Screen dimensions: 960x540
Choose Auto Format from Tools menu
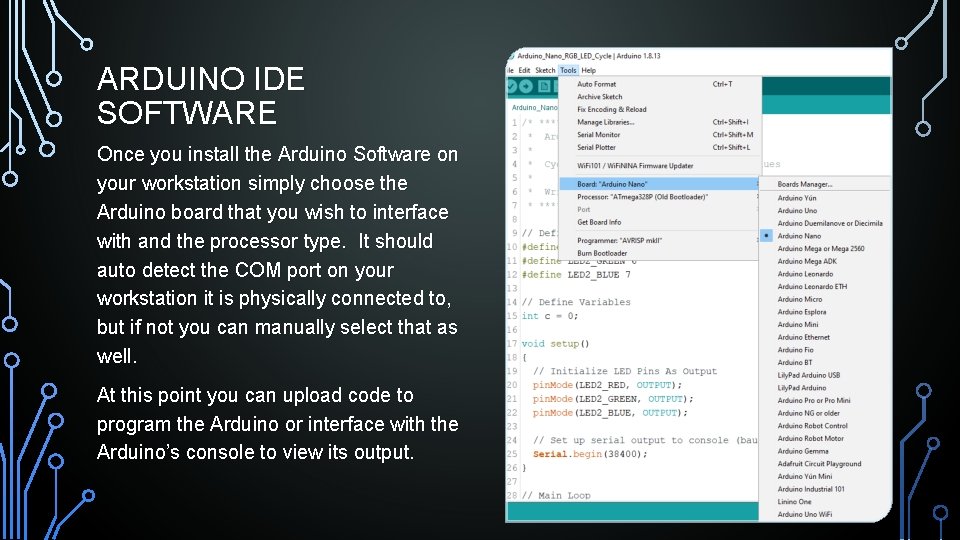tap(660, 84)
